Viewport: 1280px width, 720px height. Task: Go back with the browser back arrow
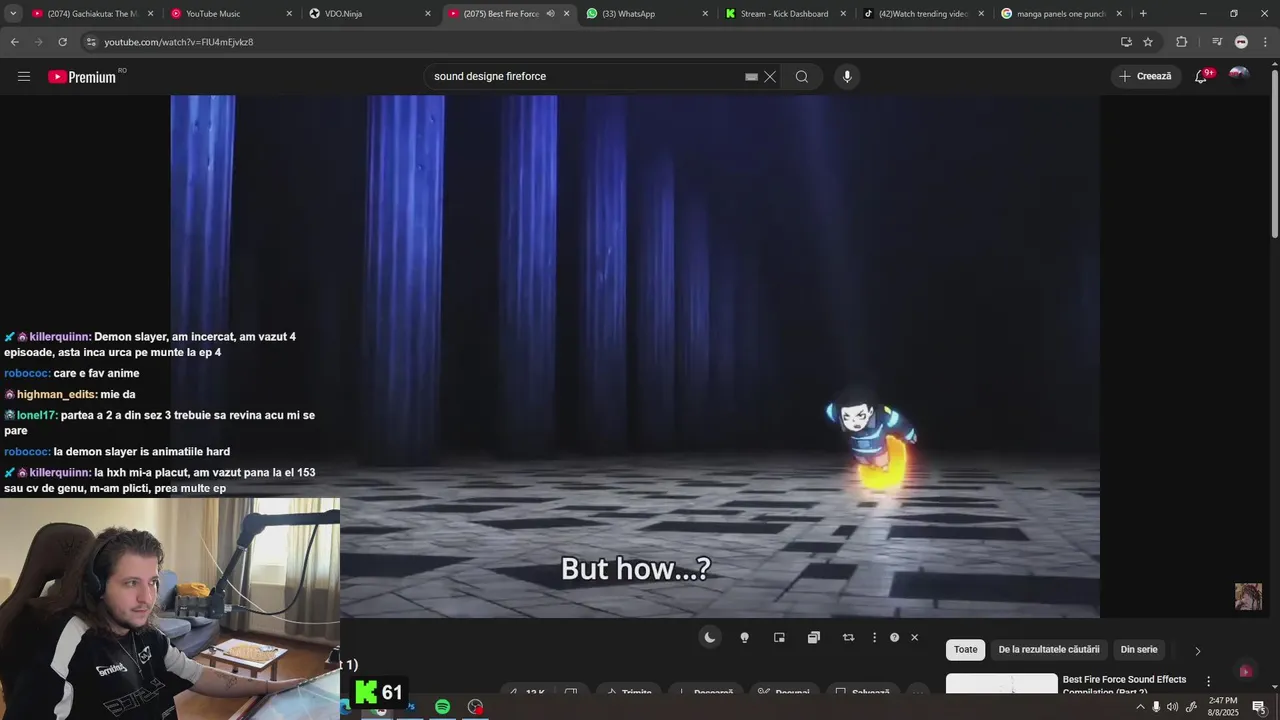point(14,42)
